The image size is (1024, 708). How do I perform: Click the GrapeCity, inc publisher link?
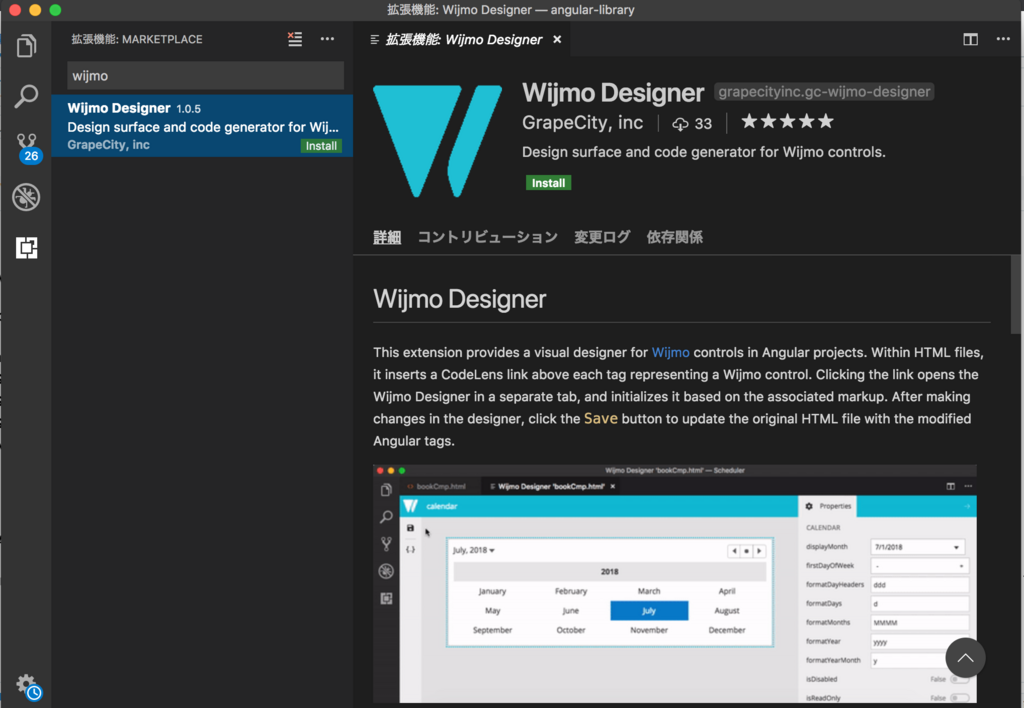[x=583, y=122]
